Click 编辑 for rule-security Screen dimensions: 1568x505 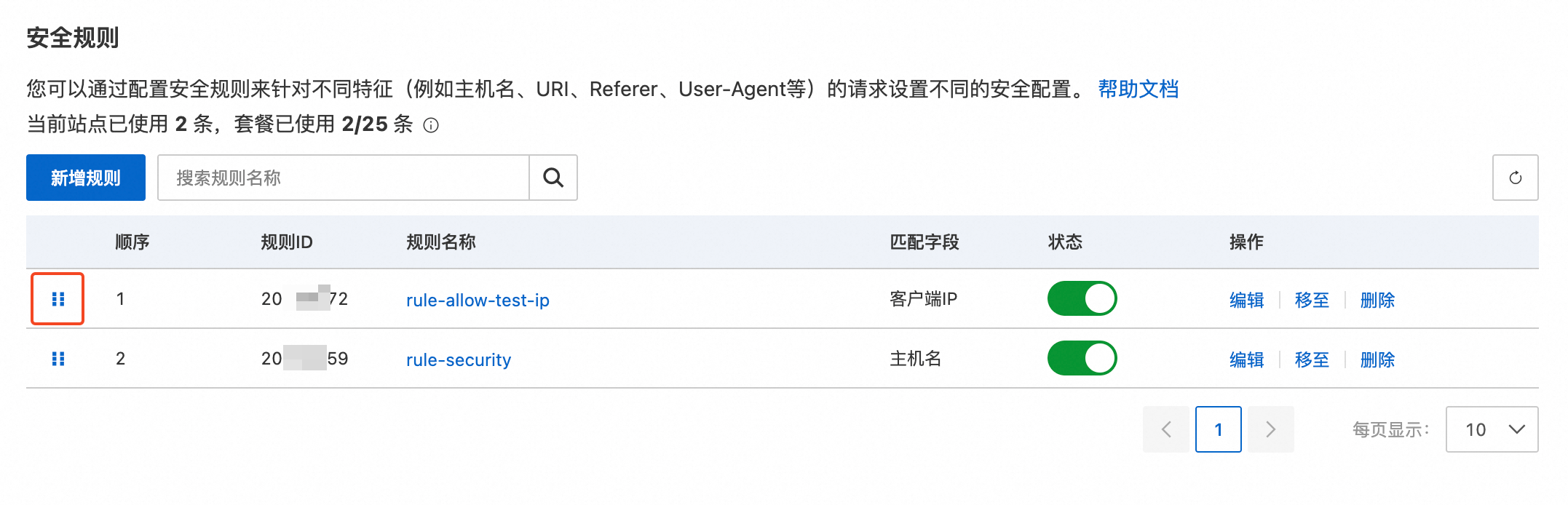pyautogui.click(x=1246, y=359)
